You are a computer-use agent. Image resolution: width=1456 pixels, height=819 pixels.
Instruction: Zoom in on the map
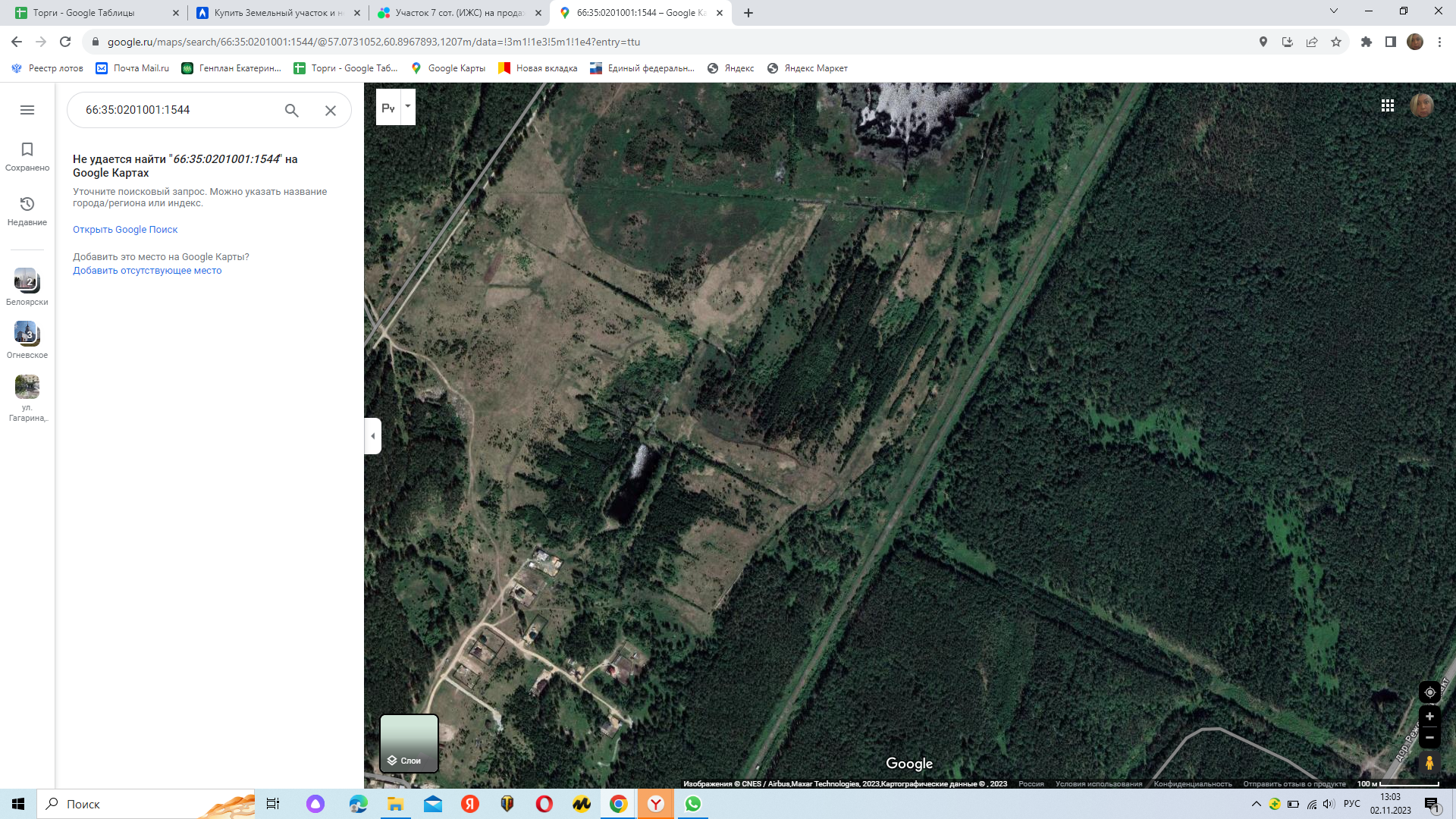tap(1429, 717)
